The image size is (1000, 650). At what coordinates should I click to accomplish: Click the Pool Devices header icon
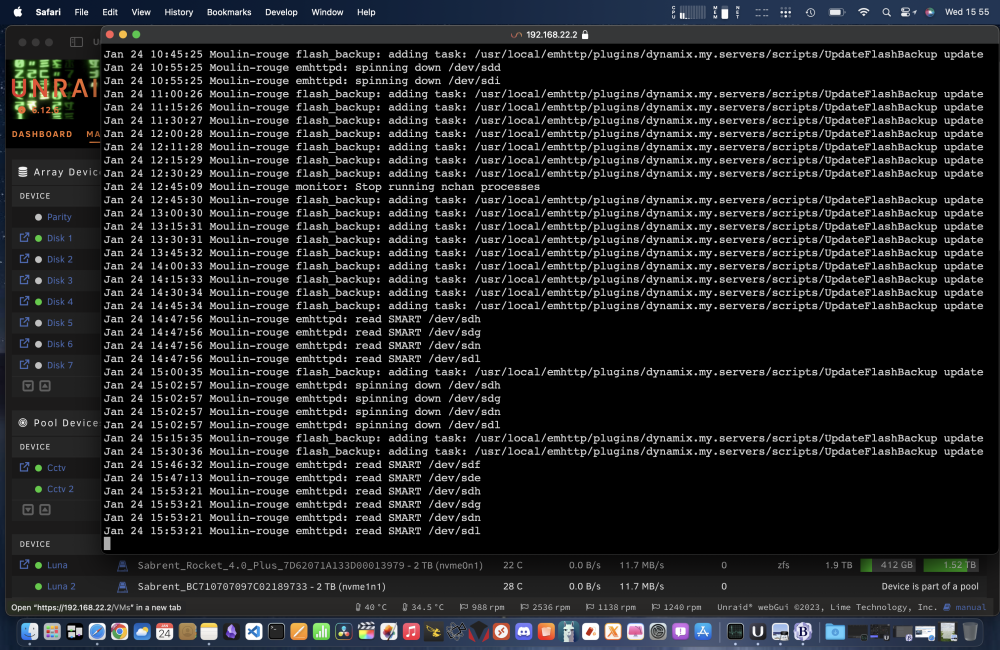pos(23,422)
